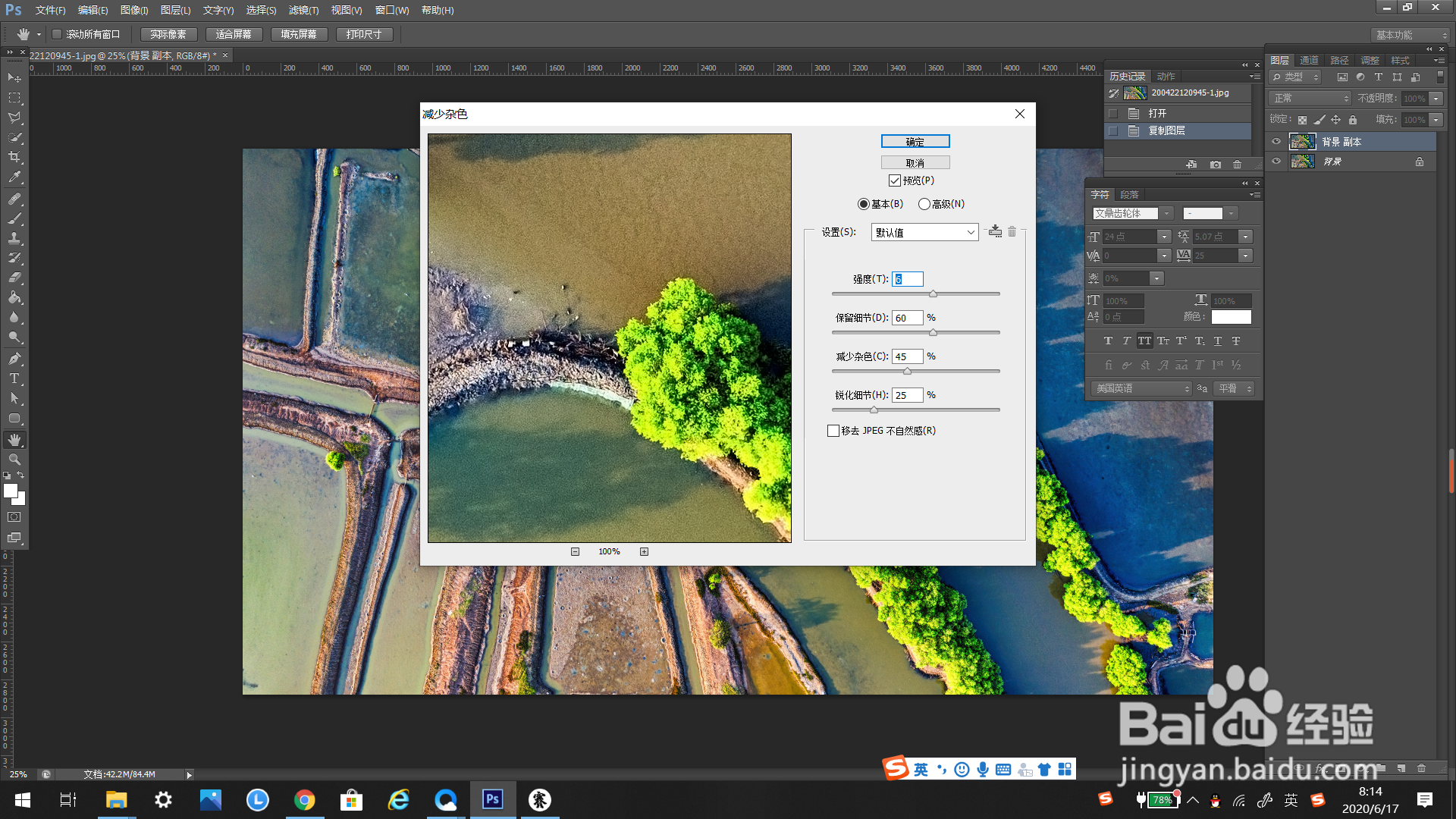Click zoom-out minus icon under preview
The image size is (1456, 819).
pyautogui.click(x=575, y=552)
